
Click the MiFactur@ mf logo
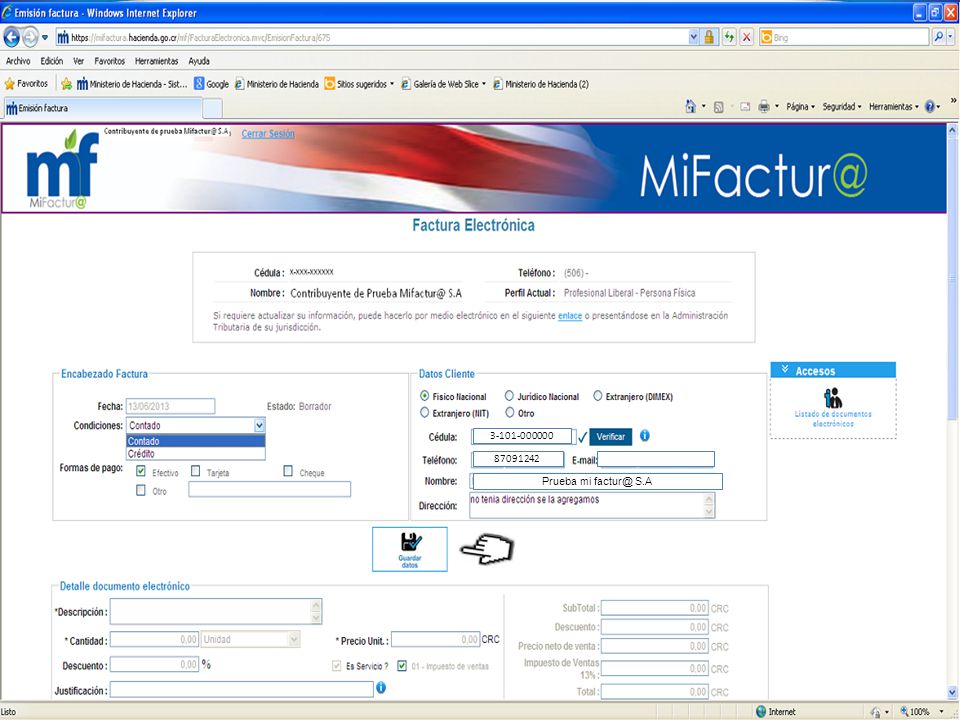pos(62,170)
